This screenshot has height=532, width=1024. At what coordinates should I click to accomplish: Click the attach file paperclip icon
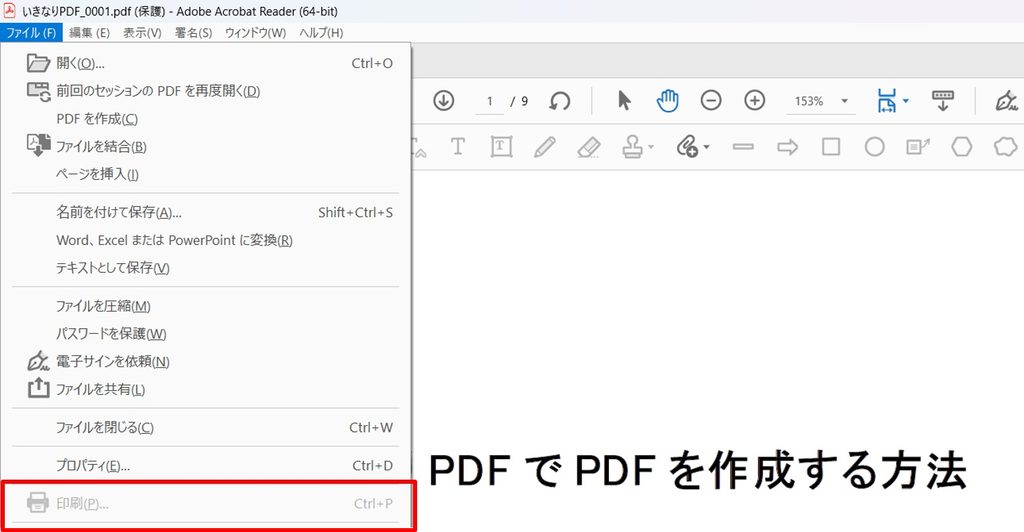pyautogui.click(x=687, y=146)
